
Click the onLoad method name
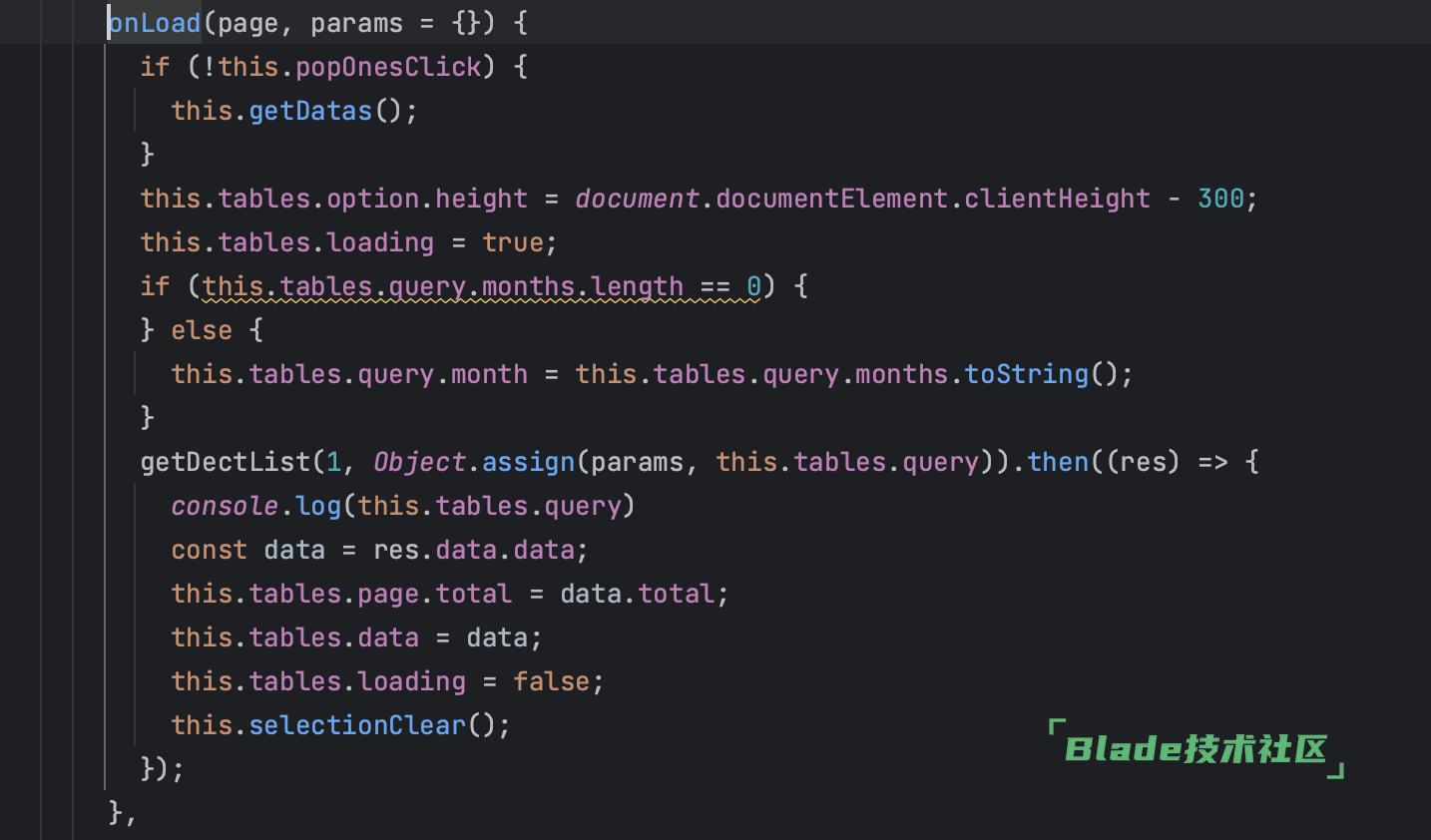155,23
